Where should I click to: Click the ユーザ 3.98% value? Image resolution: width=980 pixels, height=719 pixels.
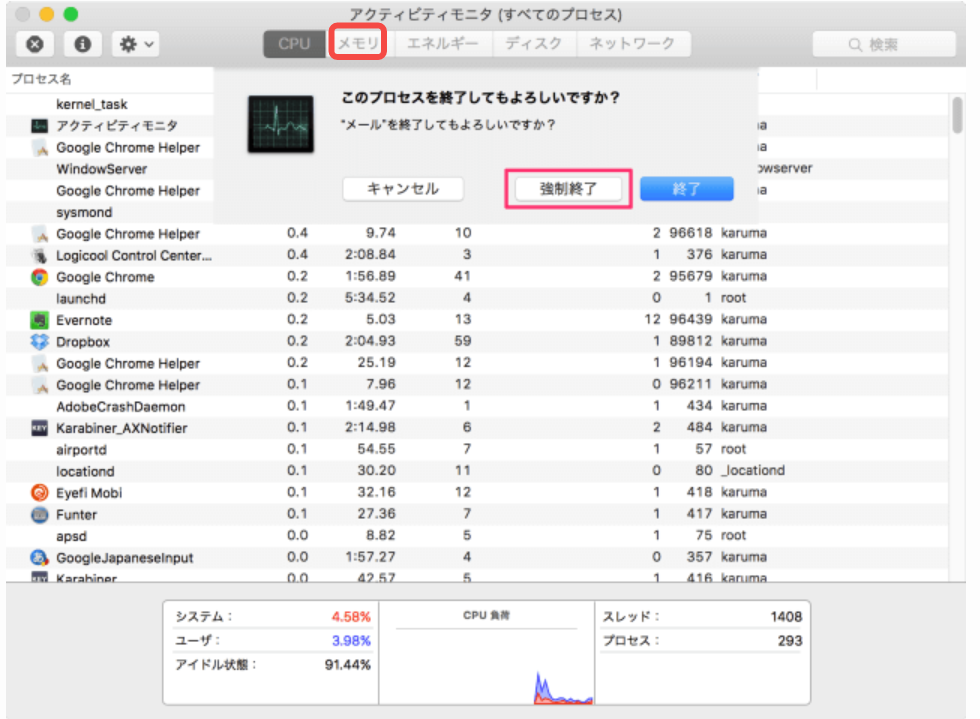point(351,641)
